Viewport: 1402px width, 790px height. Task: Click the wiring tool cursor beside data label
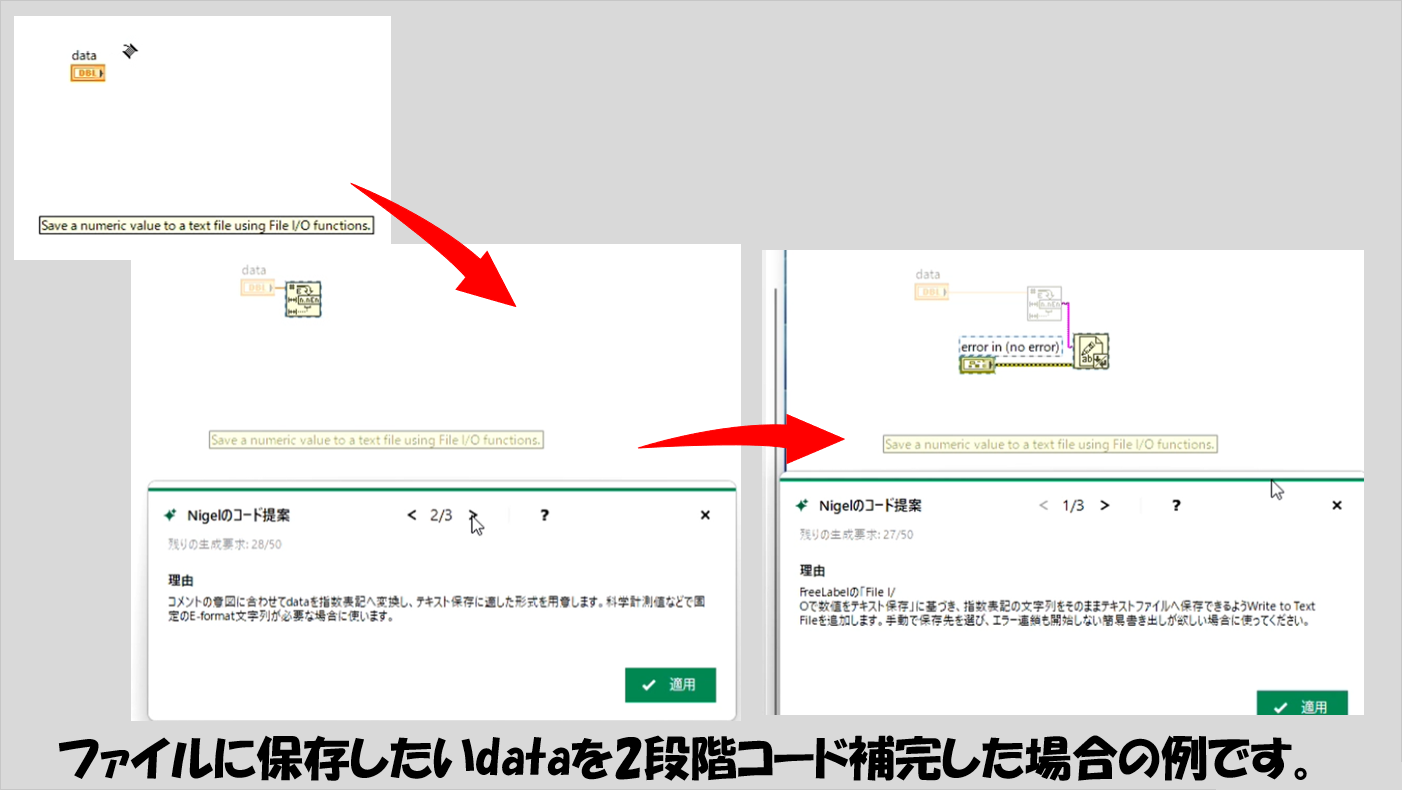point(129,50)
